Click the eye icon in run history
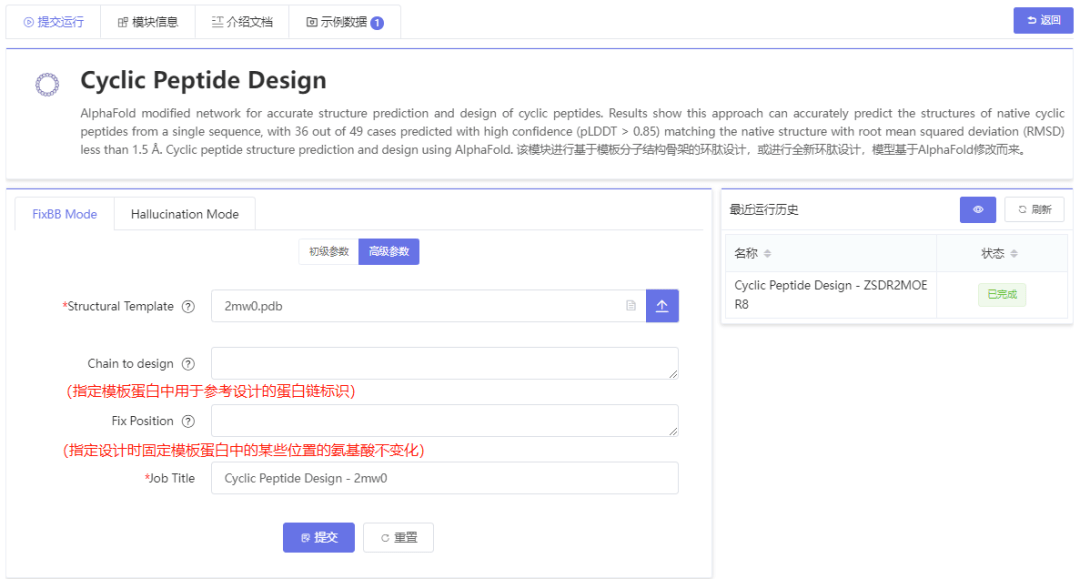Screen dimensions: 1080x579 978,209
